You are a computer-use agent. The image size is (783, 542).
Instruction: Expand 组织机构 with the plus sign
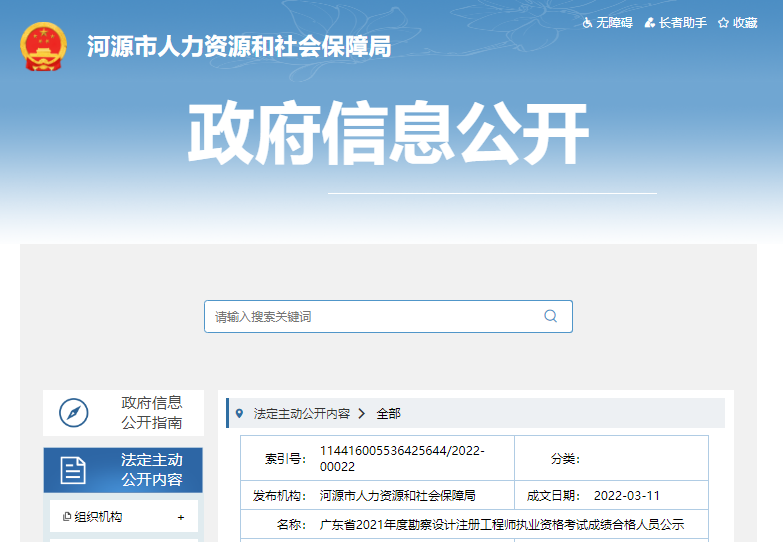(x=181, y=518)
